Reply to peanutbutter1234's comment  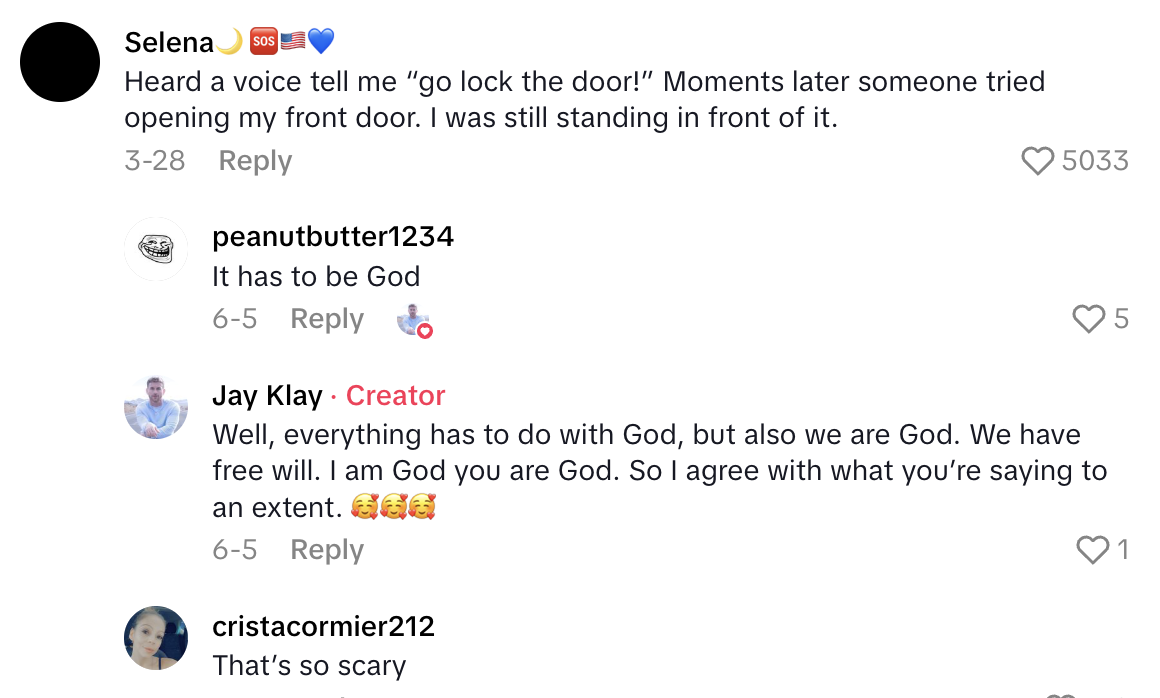(327, 319)
